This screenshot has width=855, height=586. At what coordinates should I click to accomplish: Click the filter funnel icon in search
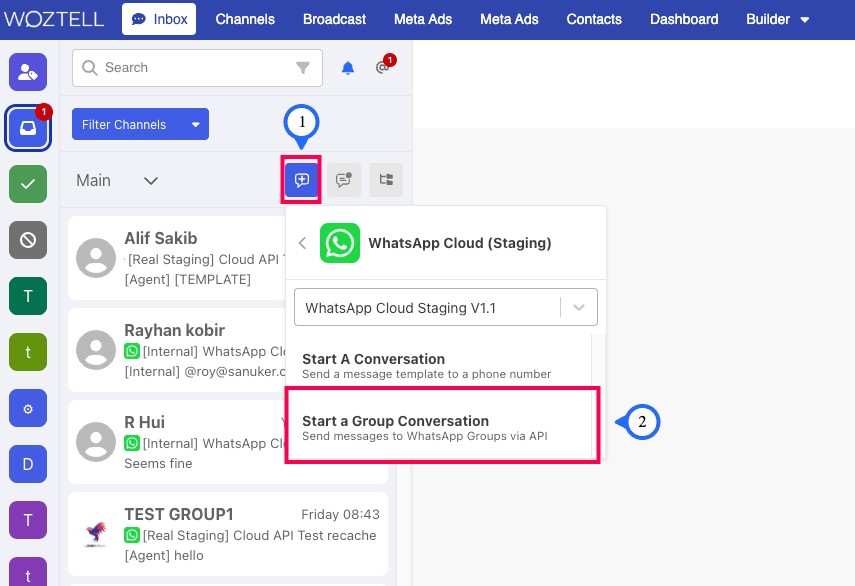303,68
